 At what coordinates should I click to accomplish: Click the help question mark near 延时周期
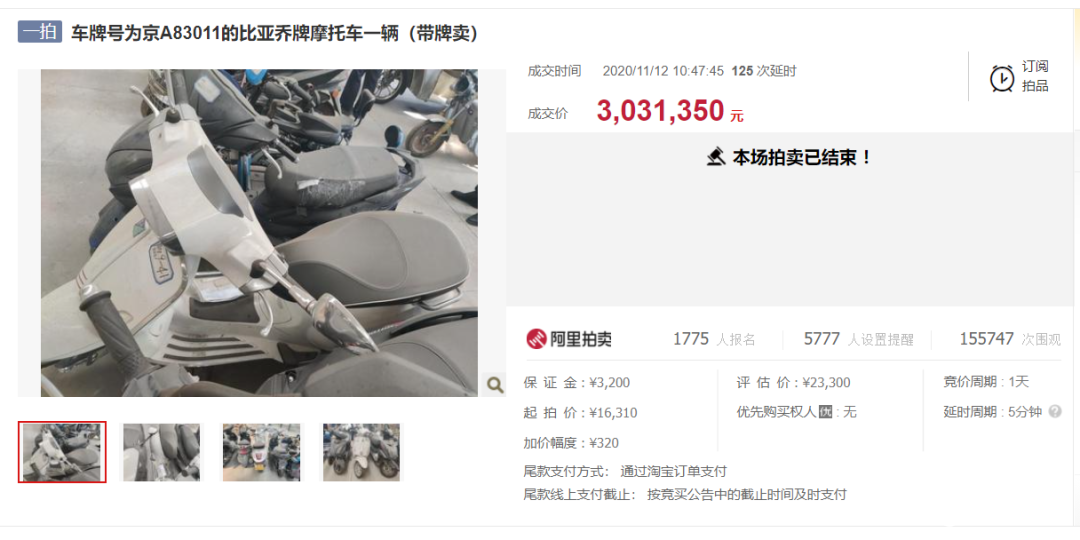[x=1055, y=411]
